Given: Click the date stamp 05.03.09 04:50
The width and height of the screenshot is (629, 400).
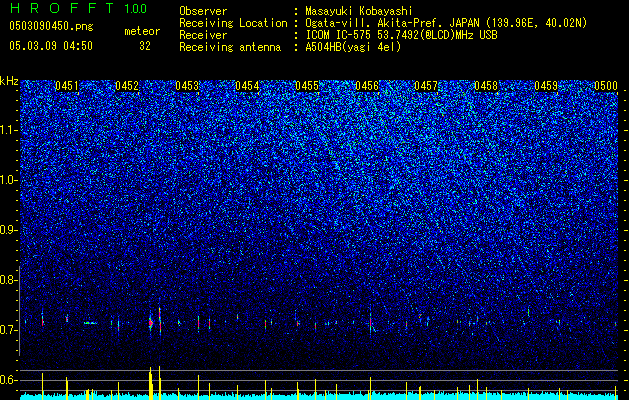Looking at the screenshot, I should (51, 46).
